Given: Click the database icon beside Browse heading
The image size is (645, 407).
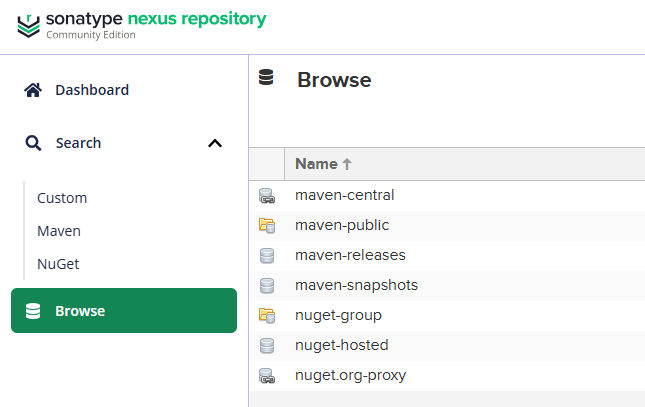Looking at the screenshot, I should tap(266, 77).
